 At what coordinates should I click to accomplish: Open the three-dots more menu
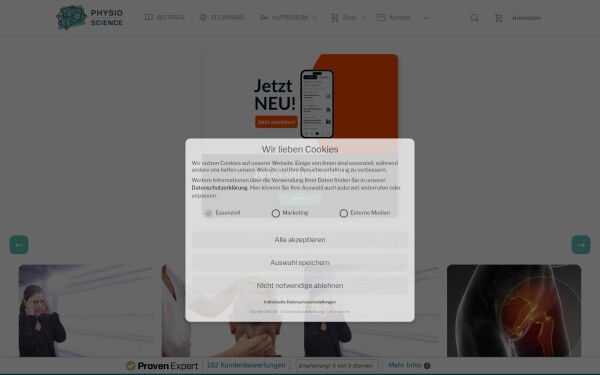pos(426,18)
